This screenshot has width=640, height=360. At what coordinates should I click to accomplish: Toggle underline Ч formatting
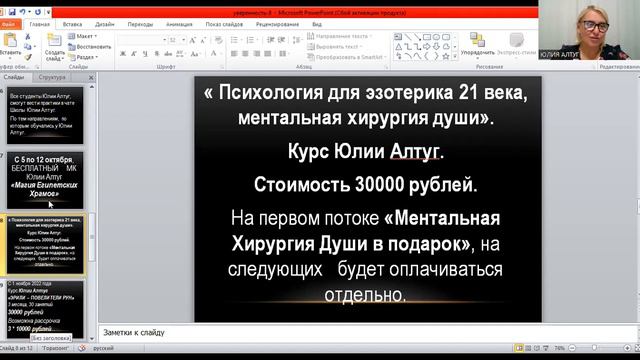[145, 54]
